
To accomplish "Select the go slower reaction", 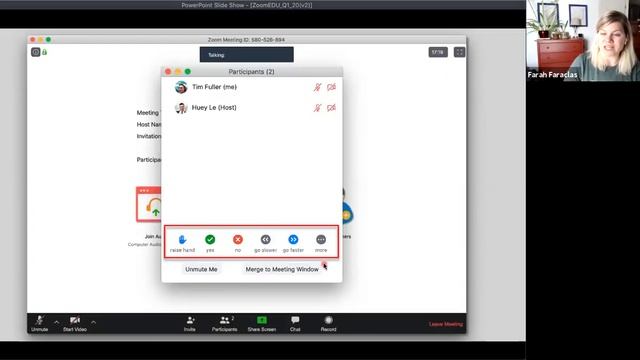I will pyautogui.click(x=266, y=240).
